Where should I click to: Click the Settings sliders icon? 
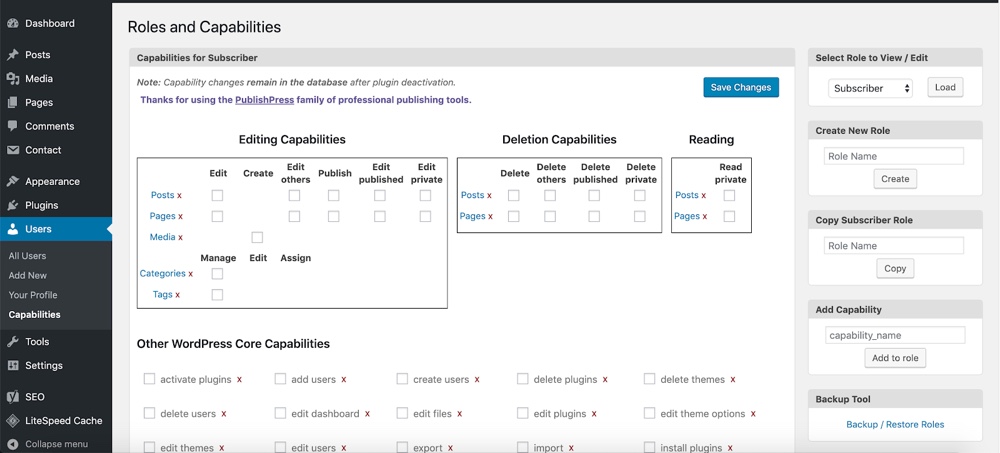point(12,366)
